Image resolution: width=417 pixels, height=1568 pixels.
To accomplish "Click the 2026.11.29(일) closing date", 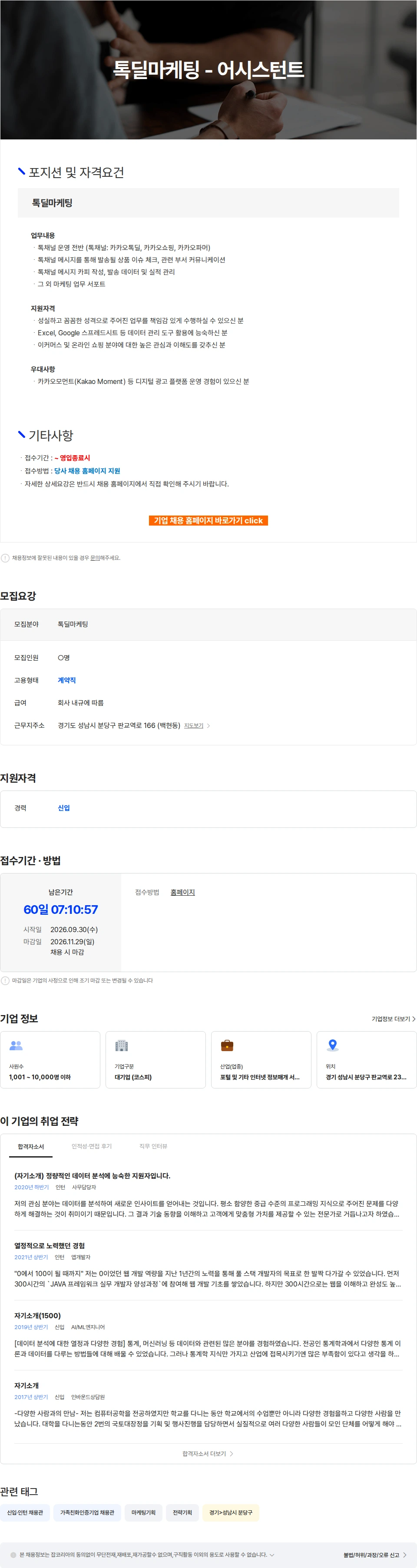I will 73,941.
